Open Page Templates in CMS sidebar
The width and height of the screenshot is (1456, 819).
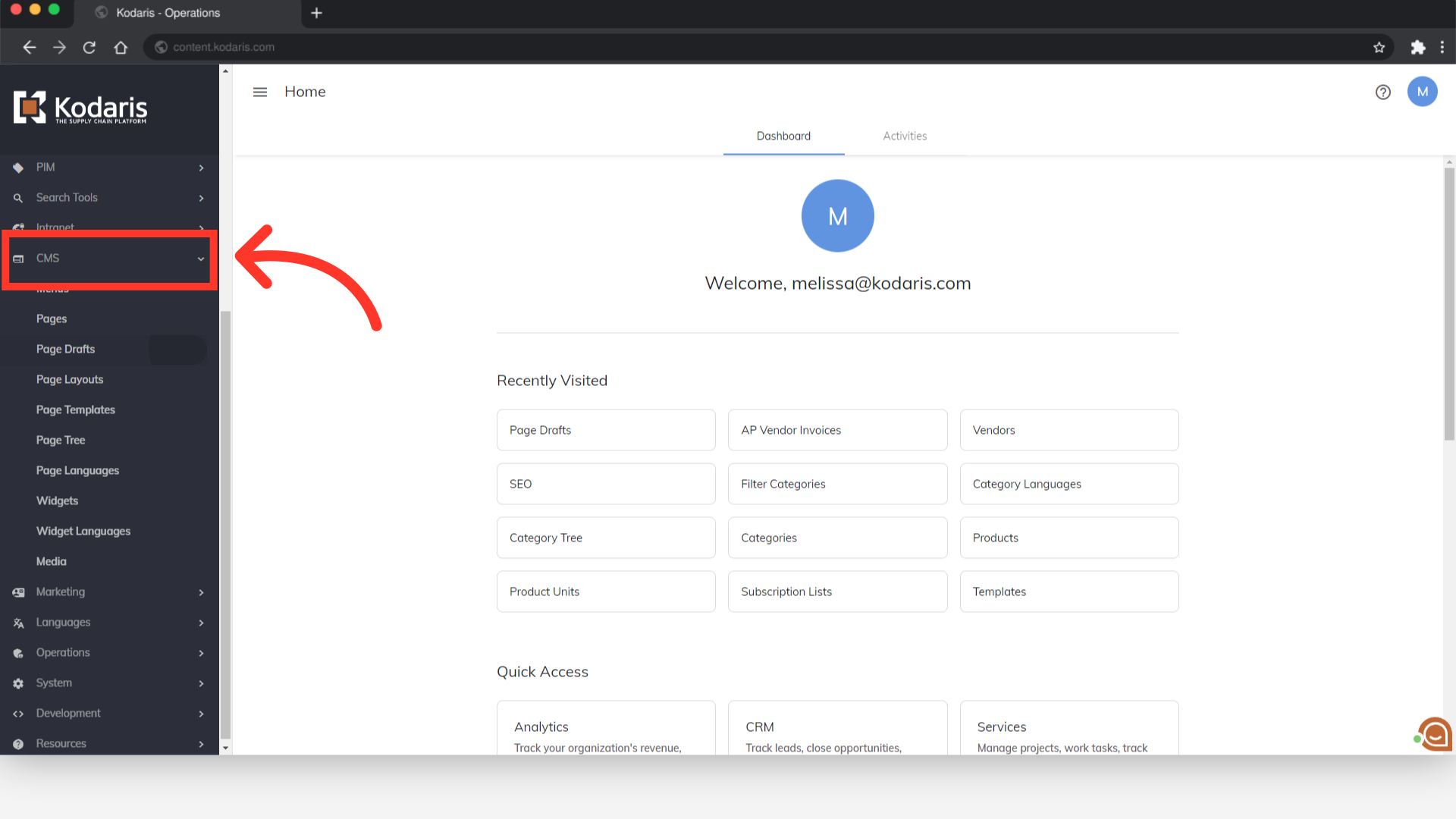[x=76, y=409]
